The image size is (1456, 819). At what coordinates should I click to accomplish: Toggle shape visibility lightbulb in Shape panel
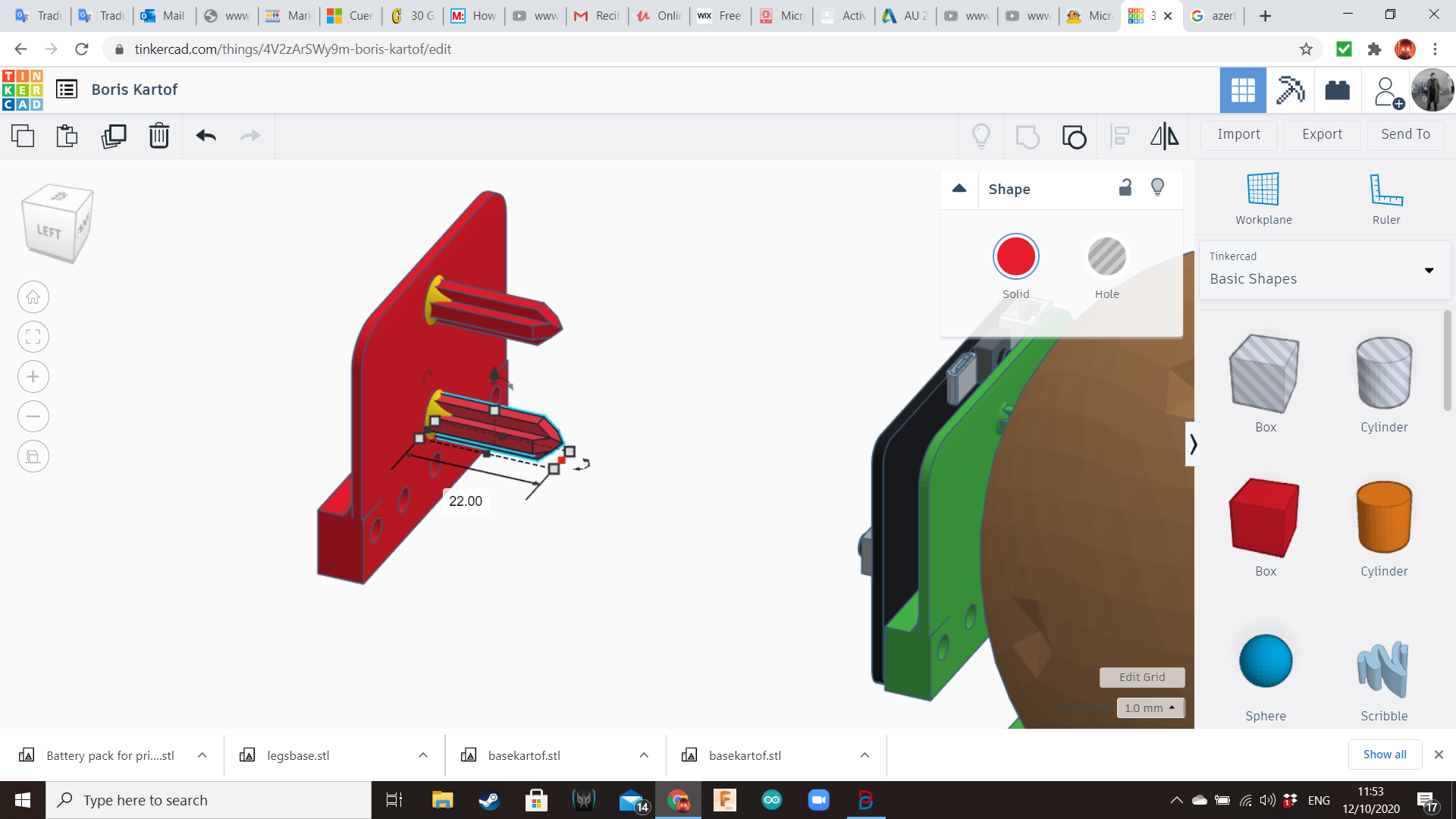[1157, 188]
